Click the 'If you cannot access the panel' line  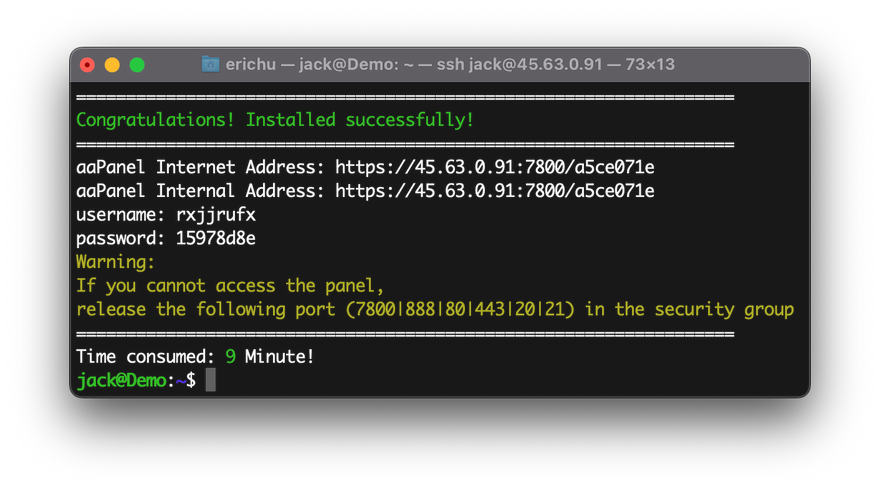click(230, 286)
